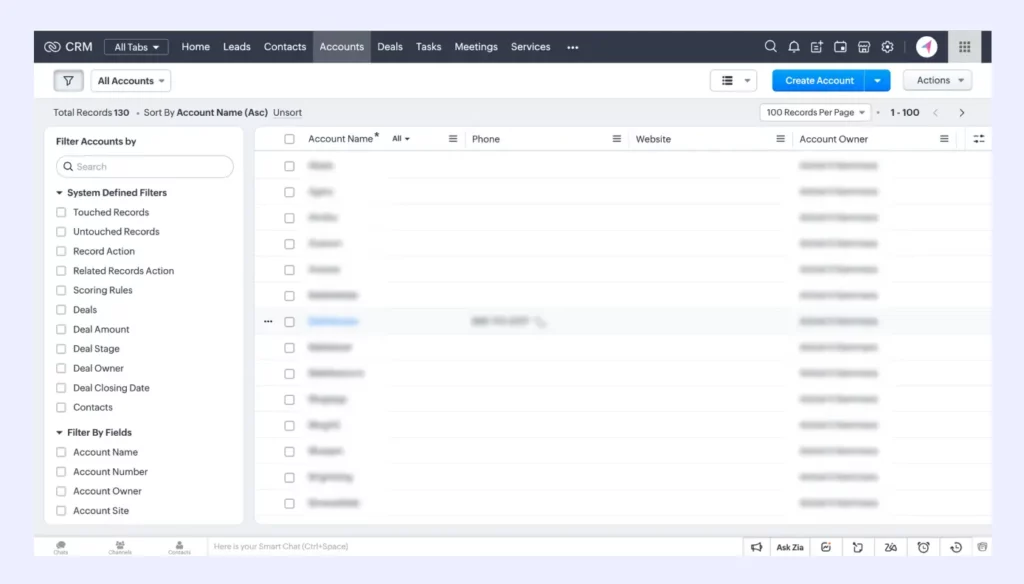Open the search icon in top bar

(771, 46)
